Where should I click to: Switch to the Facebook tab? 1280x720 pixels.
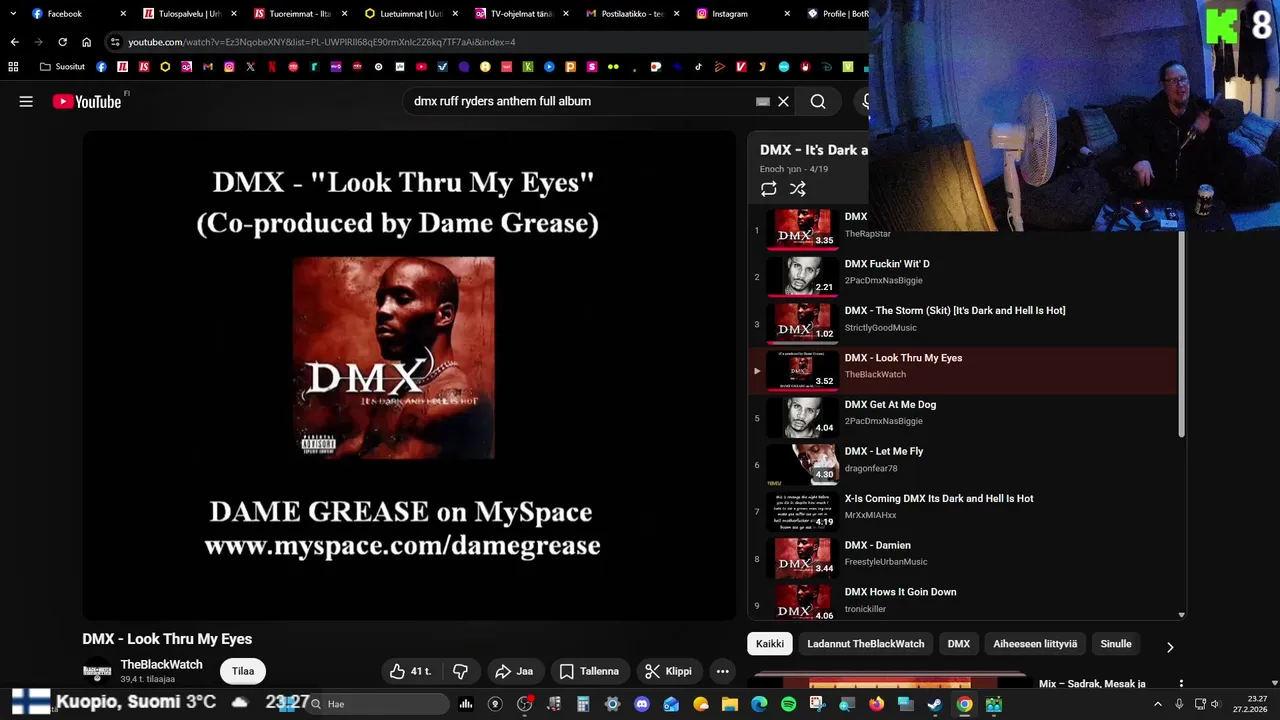78,14
